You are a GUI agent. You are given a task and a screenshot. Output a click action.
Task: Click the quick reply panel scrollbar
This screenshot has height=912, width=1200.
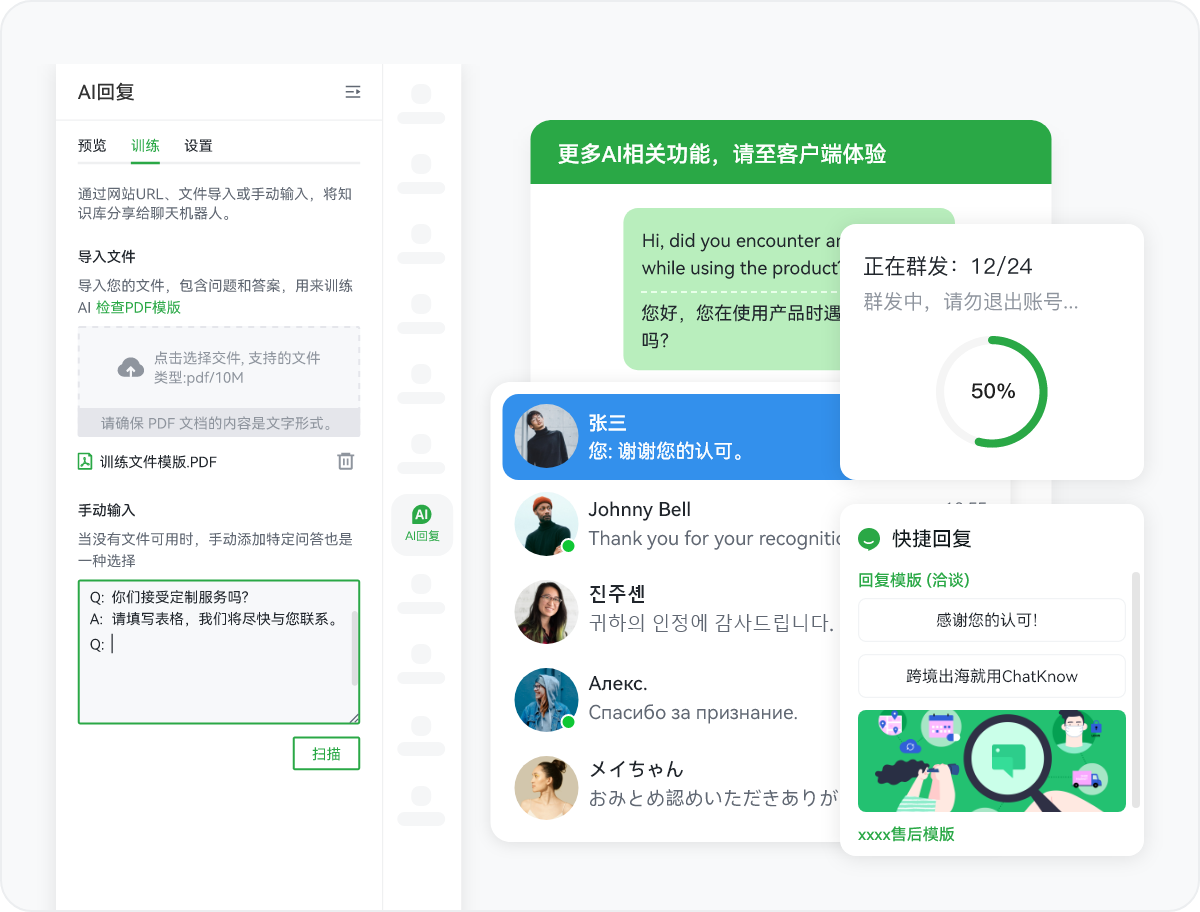click(1135, 690)
